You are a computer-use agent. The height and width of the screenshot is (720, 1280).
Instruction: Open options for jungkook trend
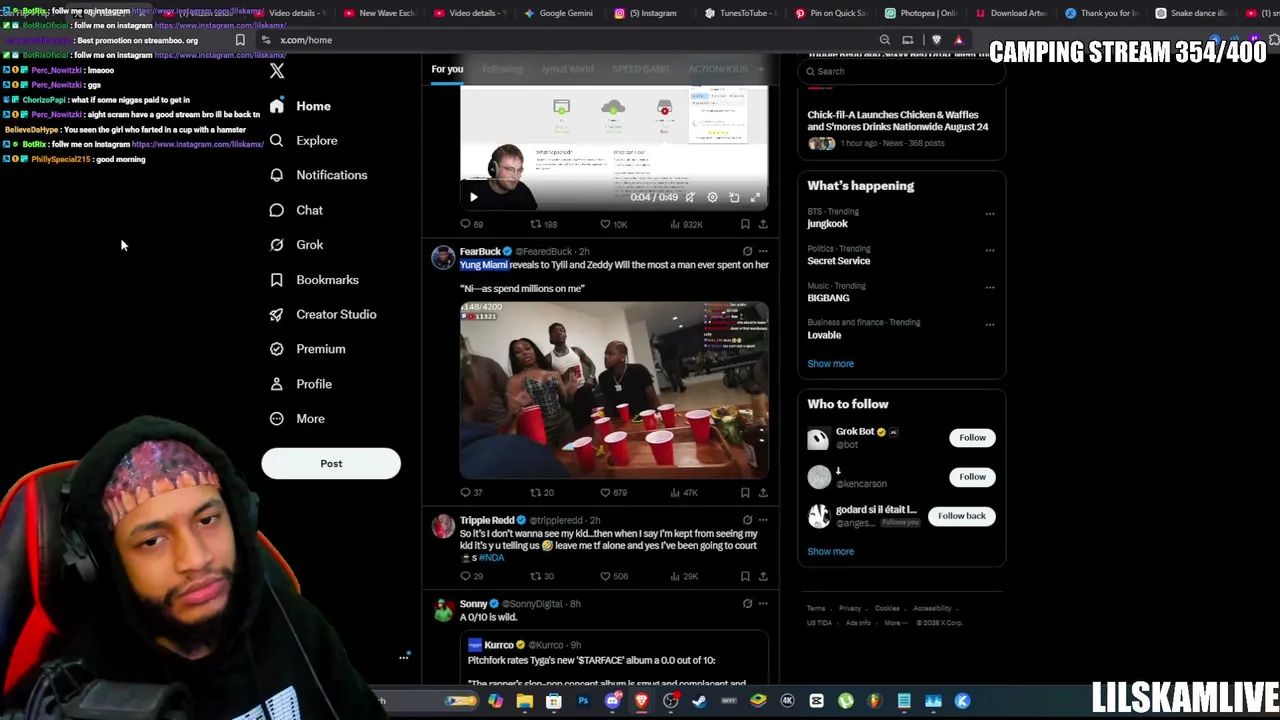(990, 213)
